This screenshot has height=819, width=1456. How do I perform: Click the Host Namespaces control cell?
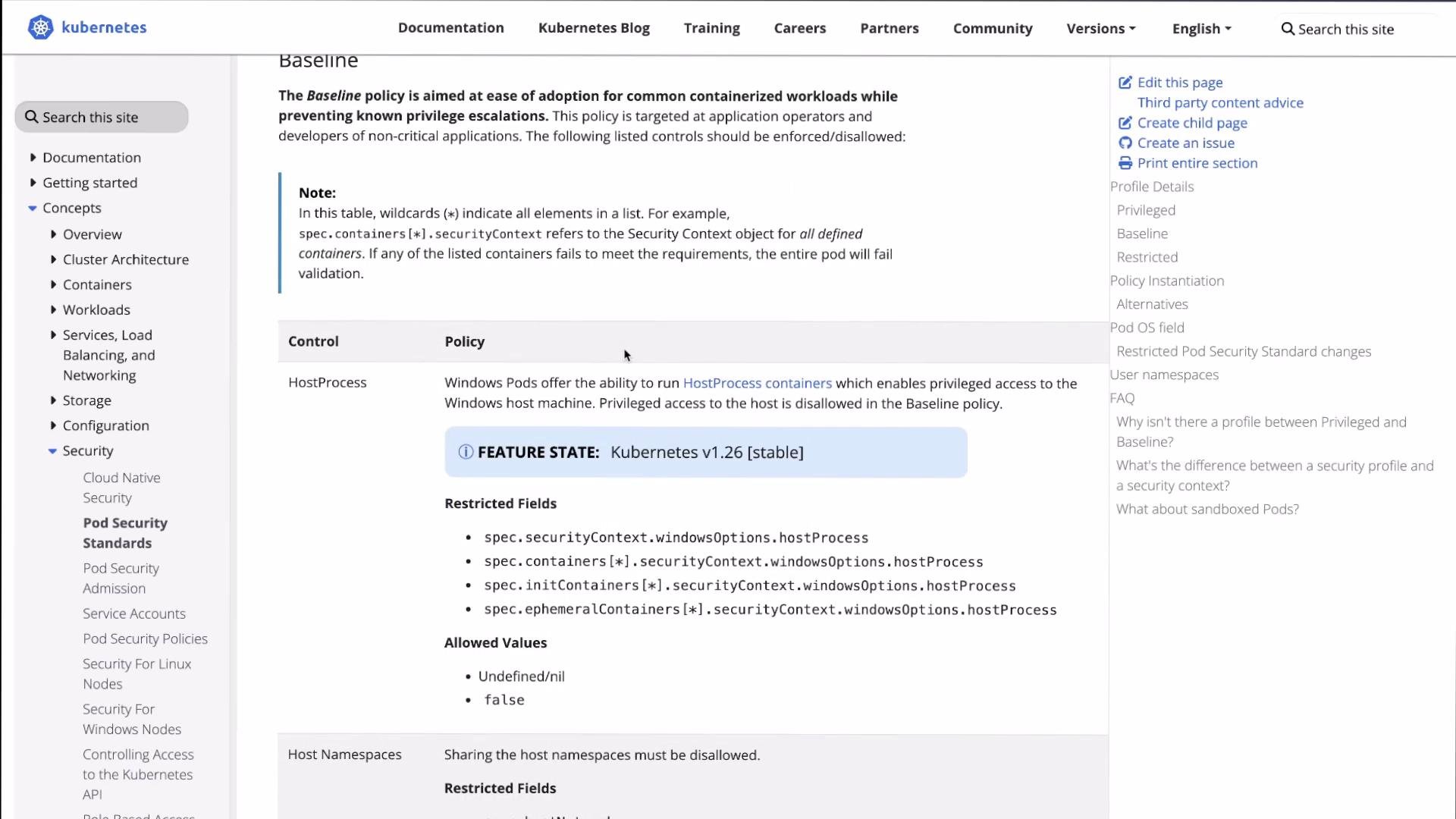pyautogui.click(x=345, y=755)
